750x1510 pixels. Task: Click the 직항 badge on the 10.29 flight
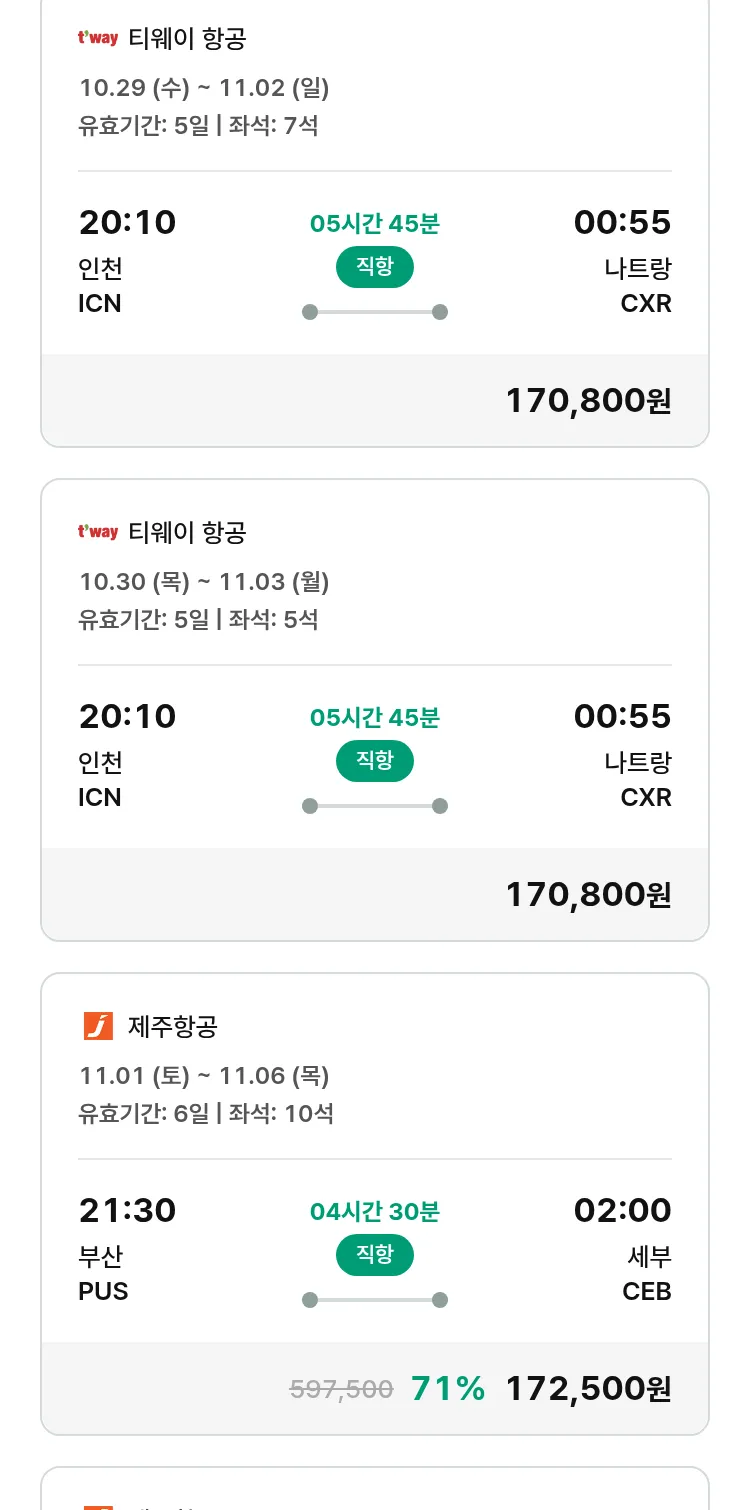point(375,267)
